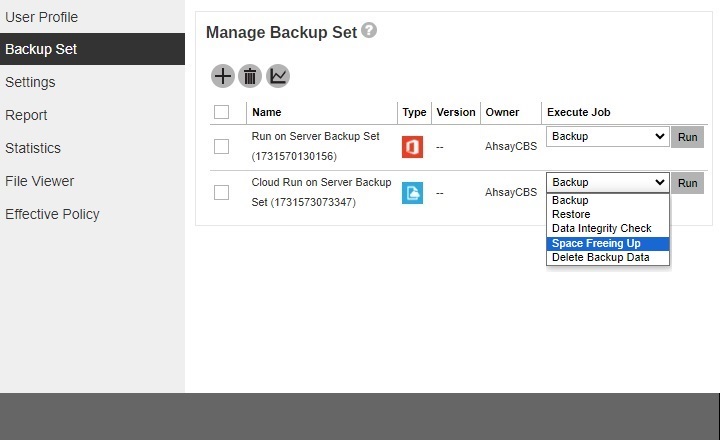720x440 pixels.
Task: Toggle the select-all checkbox in table header
Action: pyautogui.click(x=222, y=112)
